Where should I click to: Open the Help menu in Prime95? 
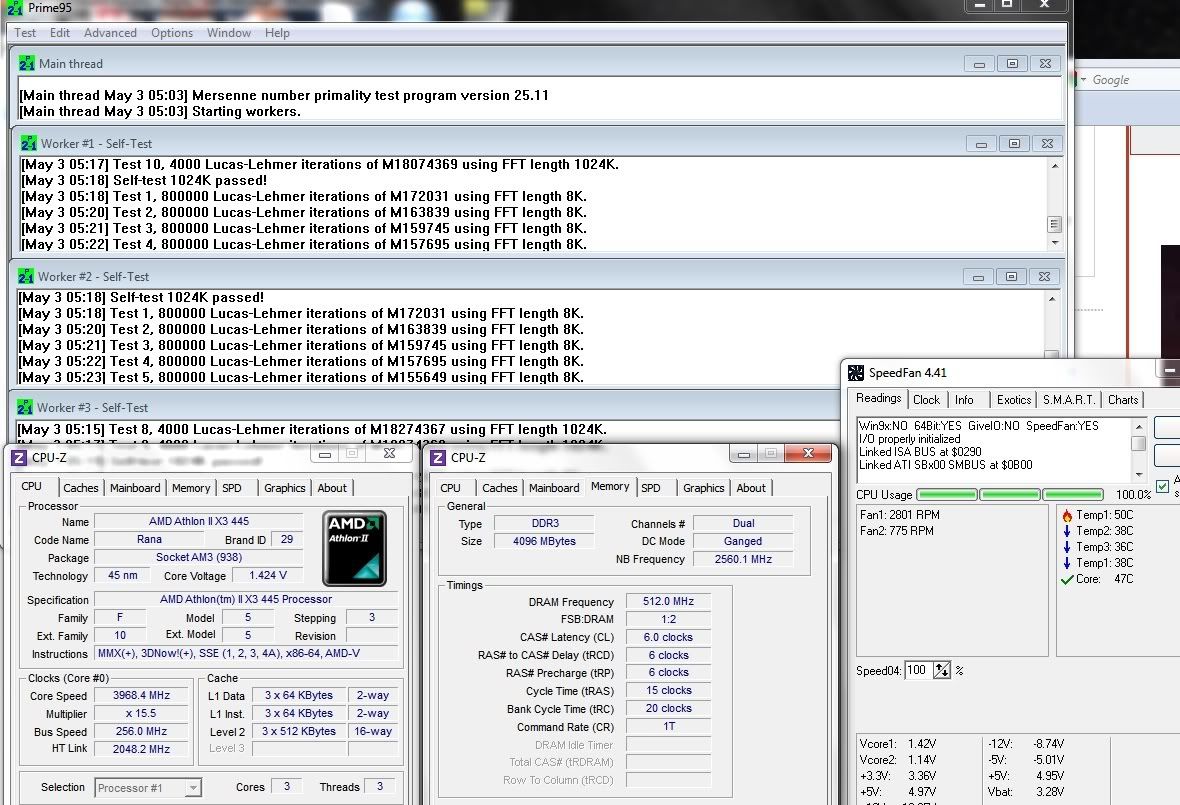click(277, 33)
